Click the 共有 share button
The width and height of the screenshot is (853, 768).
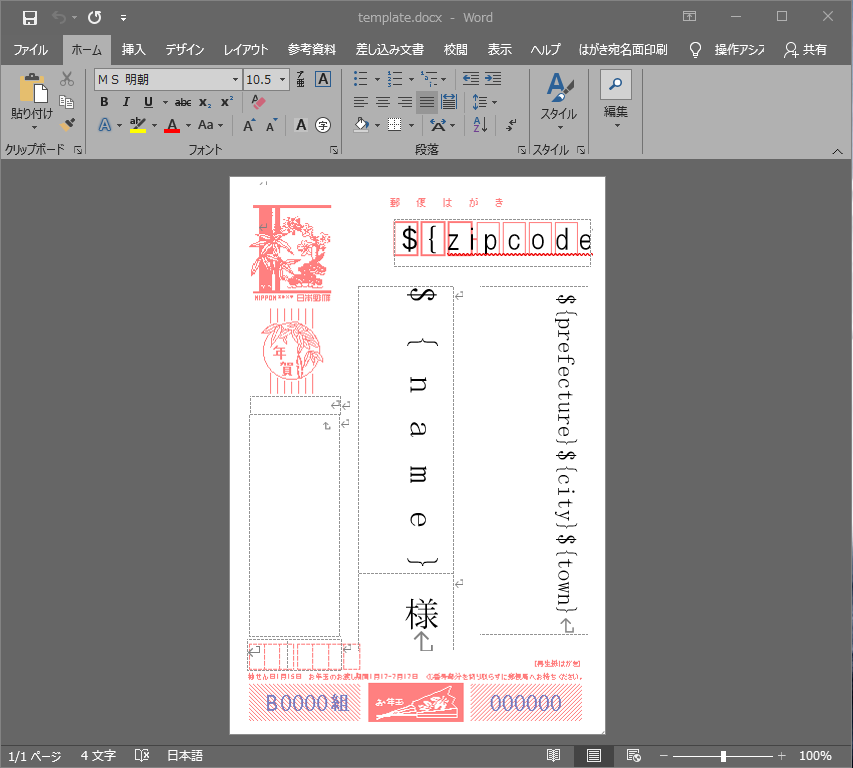(x=806, y=49)
